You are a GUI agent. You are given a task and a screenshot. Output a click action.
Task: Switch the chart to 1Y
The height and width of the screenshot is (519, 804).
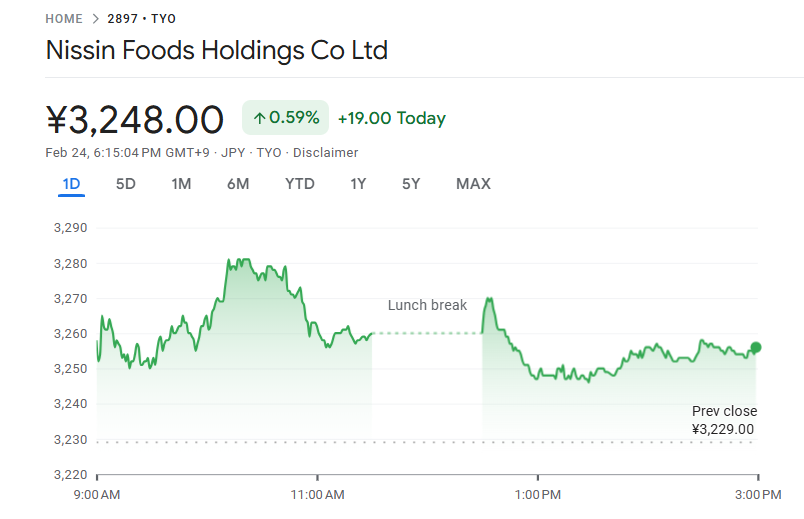358,184
